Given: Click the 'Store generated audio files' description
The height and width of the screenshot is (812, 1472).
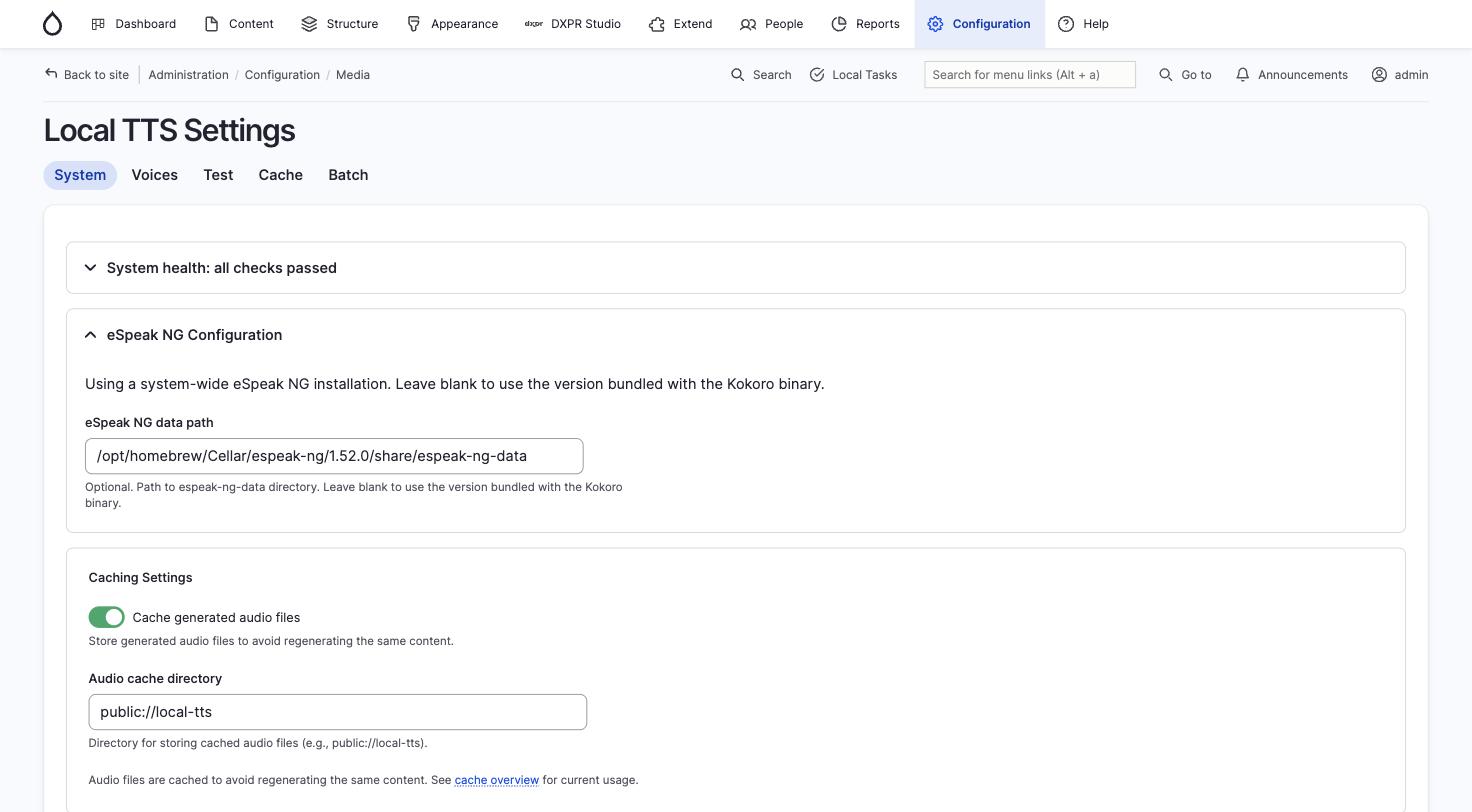Looking at the screenshot, I should 271,641.
